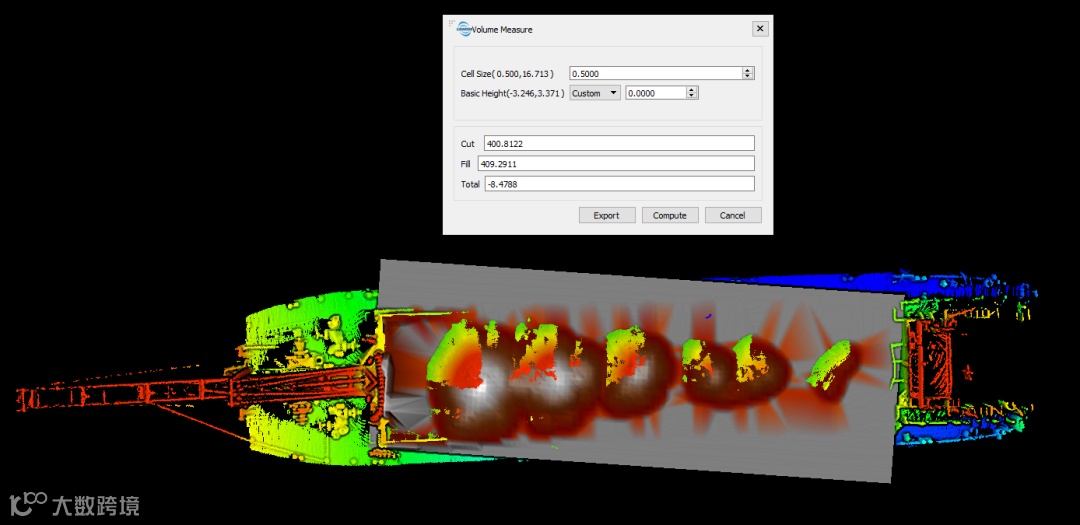The image size is (1080, 525).
Task: Click the Basic Height 0.0000 field
Action: [656, 93]
